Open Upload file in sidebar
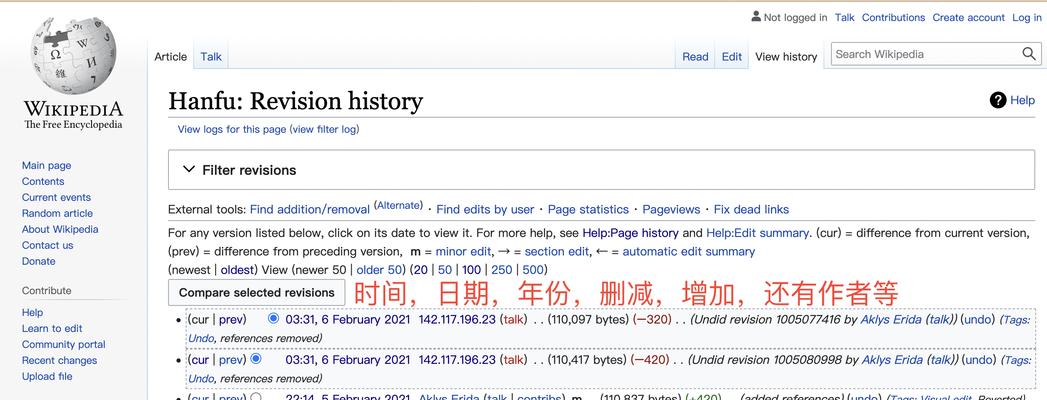 pyautogui.click(x=47, y=376)
